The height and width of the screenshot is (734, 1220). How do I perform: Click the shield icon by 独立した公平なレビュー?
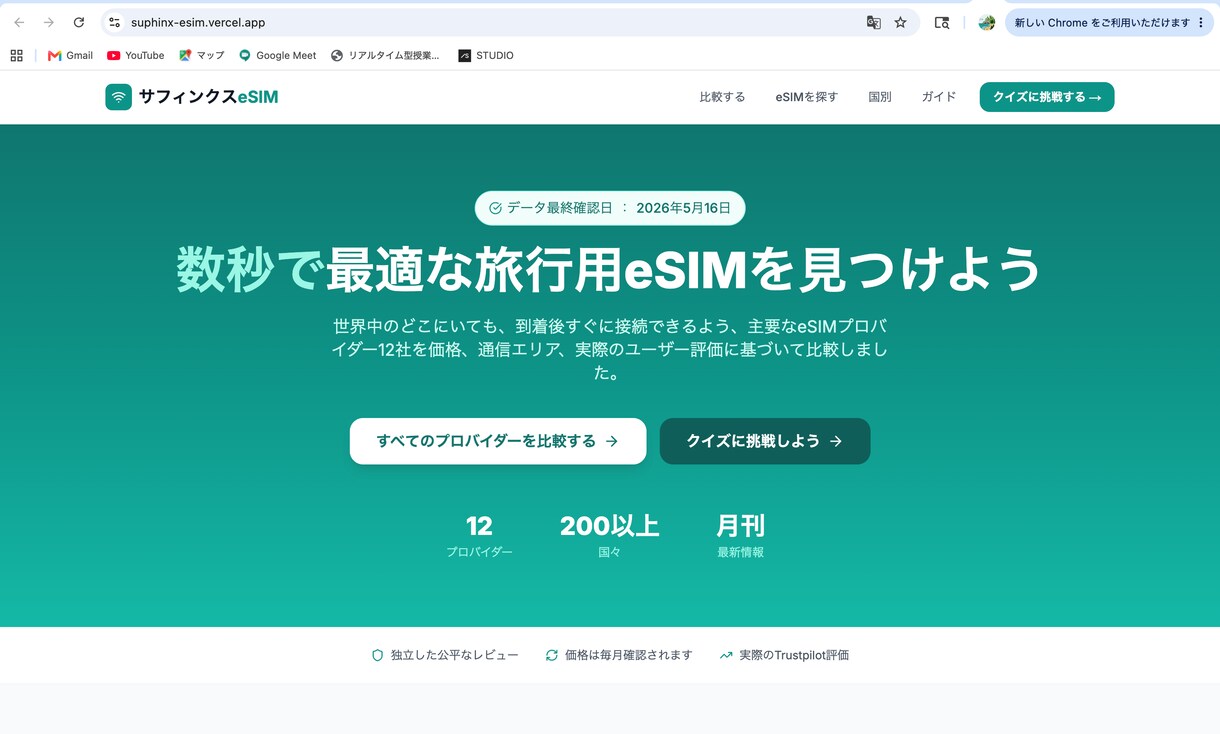coord(378,655)
